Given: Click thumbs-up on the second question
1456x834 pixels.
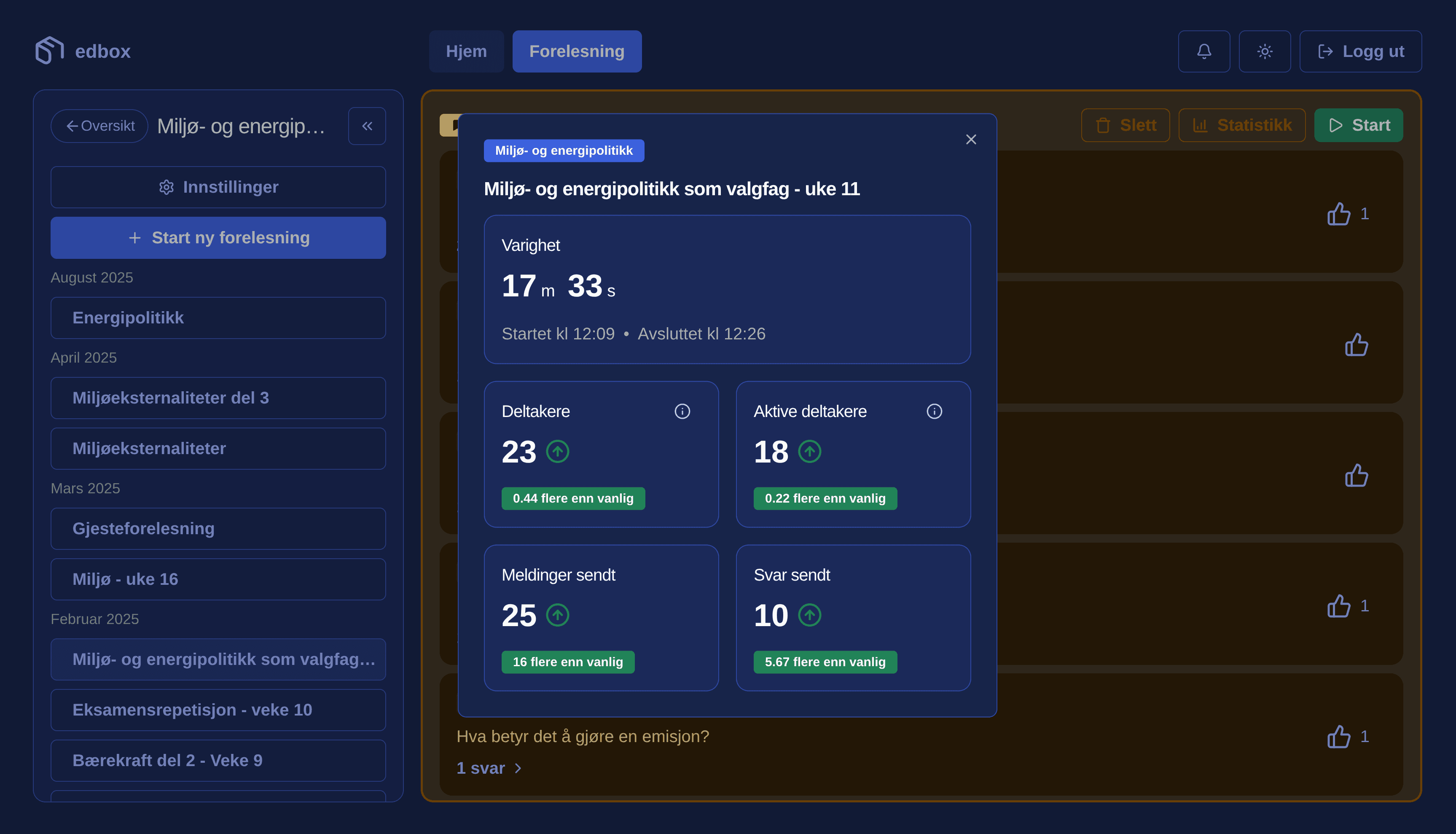Looking at the screenshot, I should click(x=1356, y=345).
